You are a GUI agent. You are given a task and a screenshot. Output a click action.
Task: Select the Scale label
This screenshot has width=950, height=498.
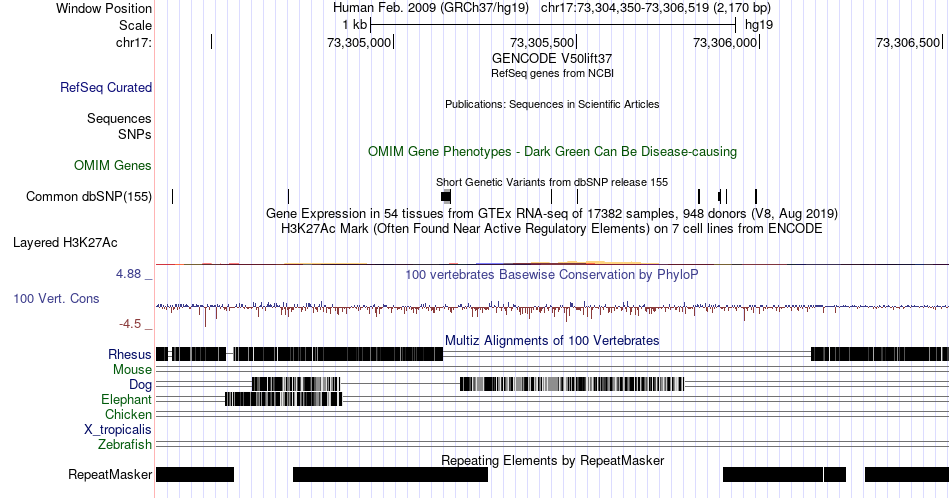135,25
